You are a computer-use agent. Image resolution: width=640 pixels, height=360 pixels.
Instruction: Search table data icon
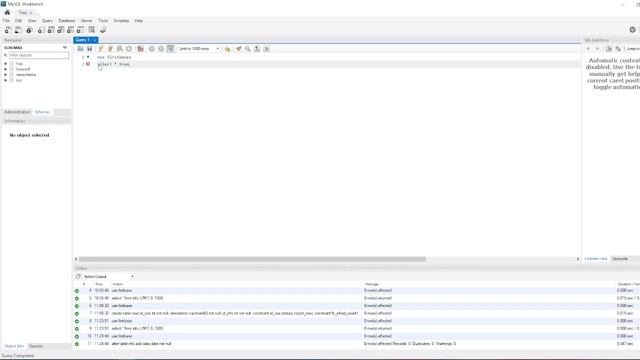(x=92, y=30)
